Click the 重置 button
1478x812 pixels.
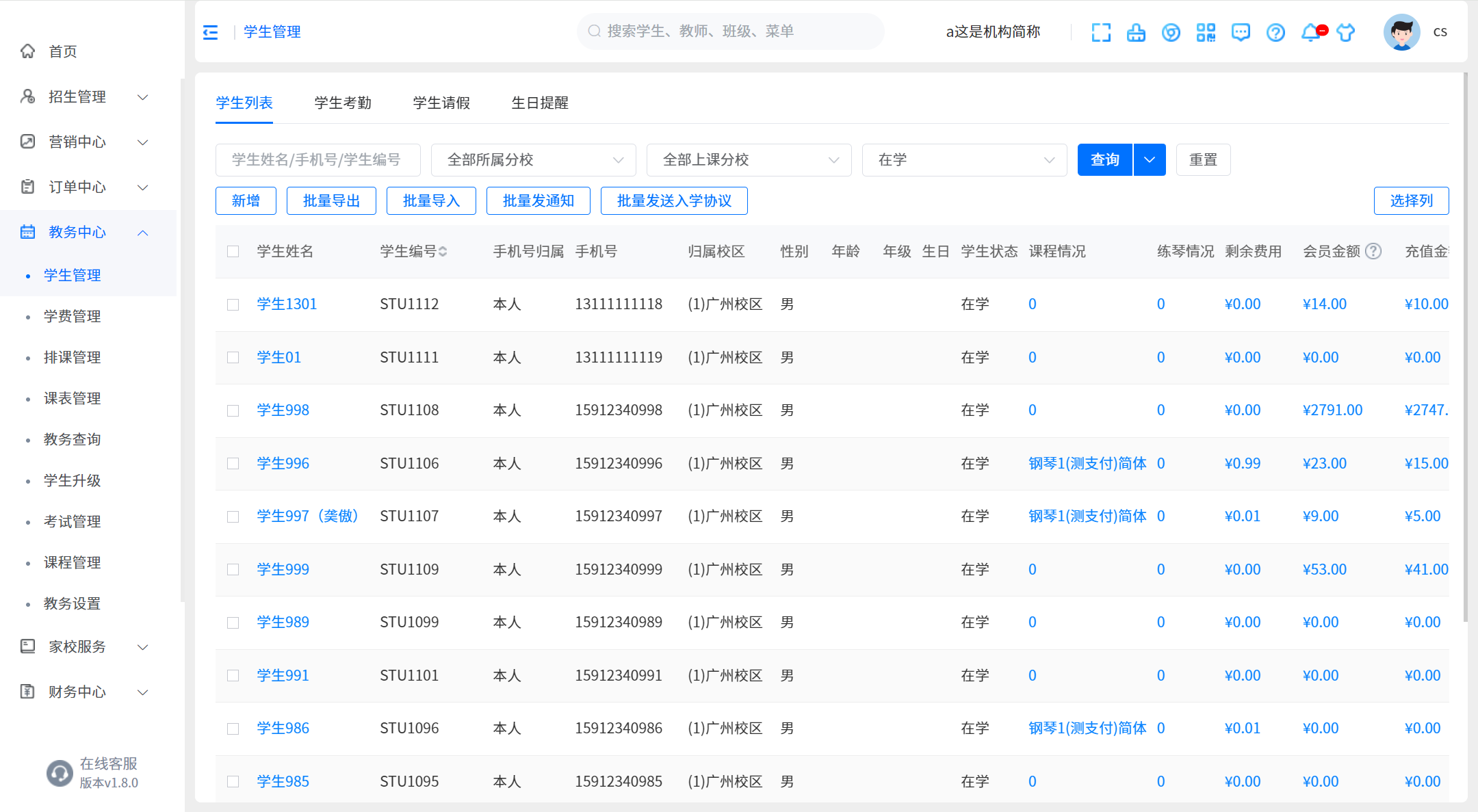point(1203,160)
